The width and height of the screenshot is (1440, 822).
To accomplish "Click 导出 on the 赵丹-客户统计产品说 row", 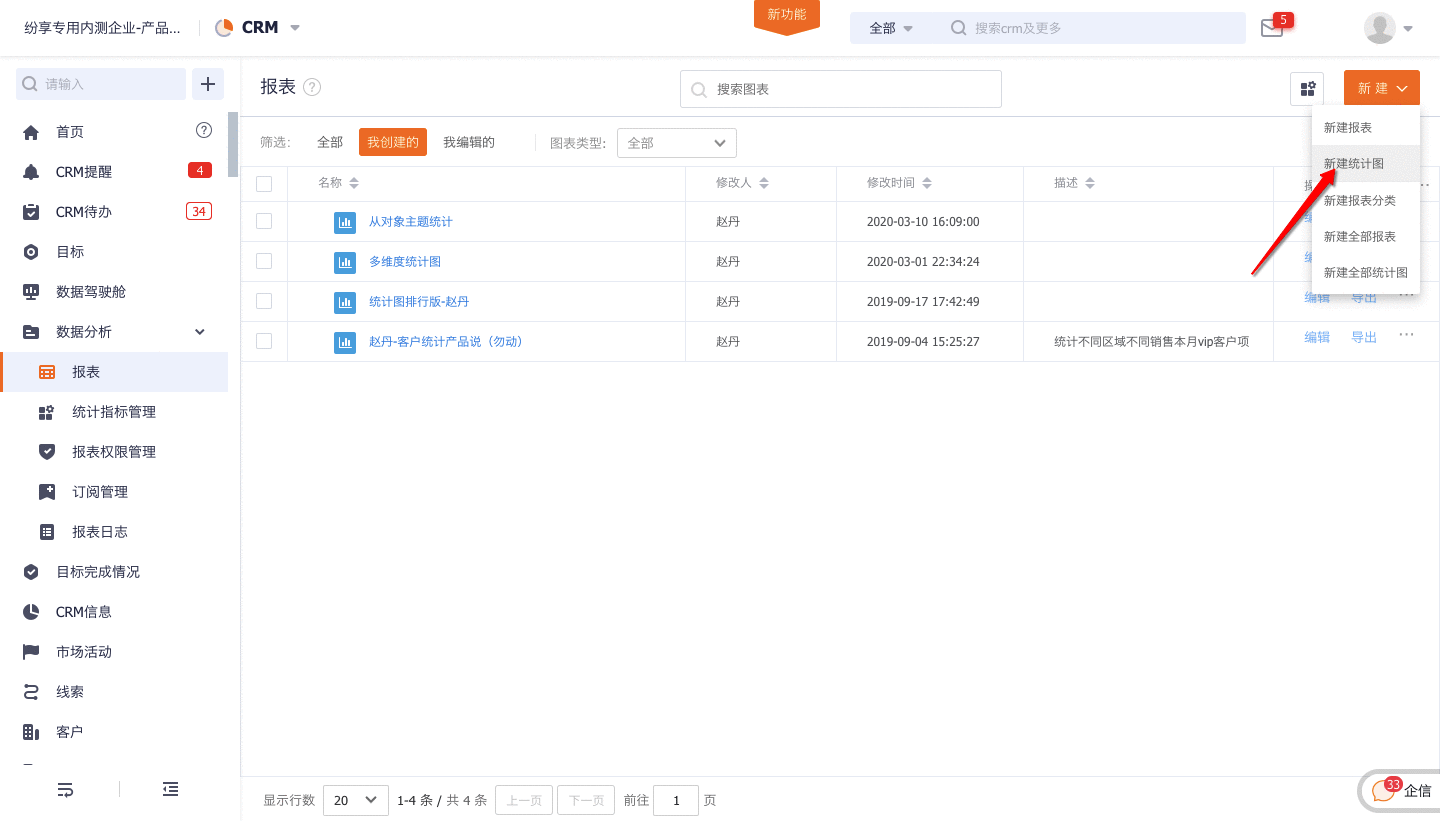I will click(x=1364, y=337).
